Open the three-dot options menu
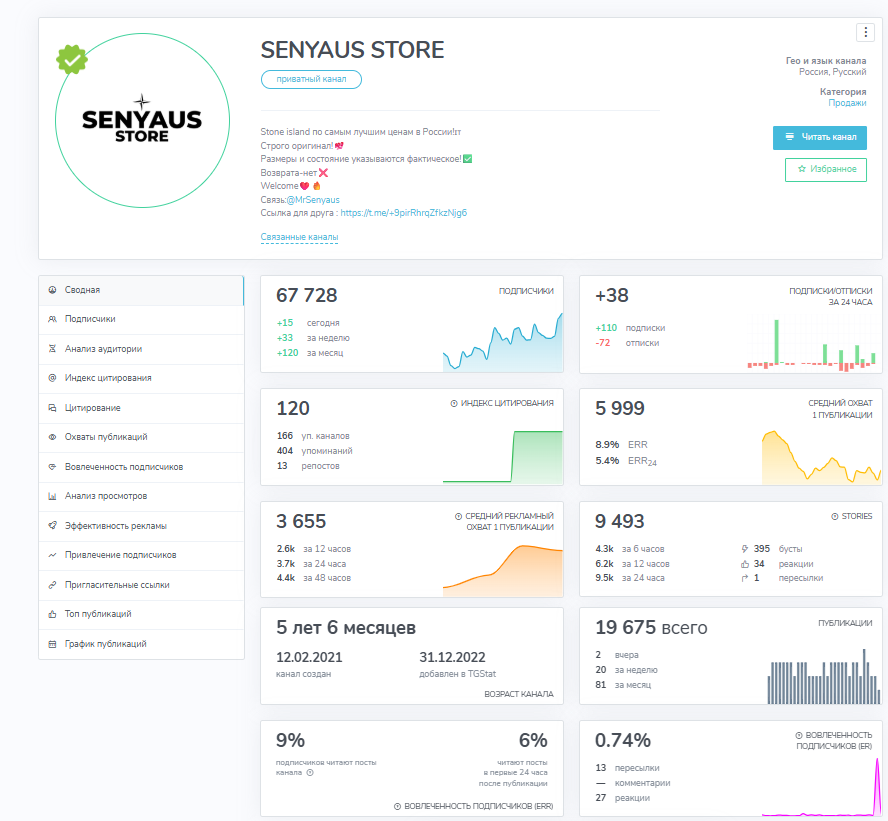Image resolution: width=888 pixels, height=821 pixels. pyautogui.click(x=865, y=32)
